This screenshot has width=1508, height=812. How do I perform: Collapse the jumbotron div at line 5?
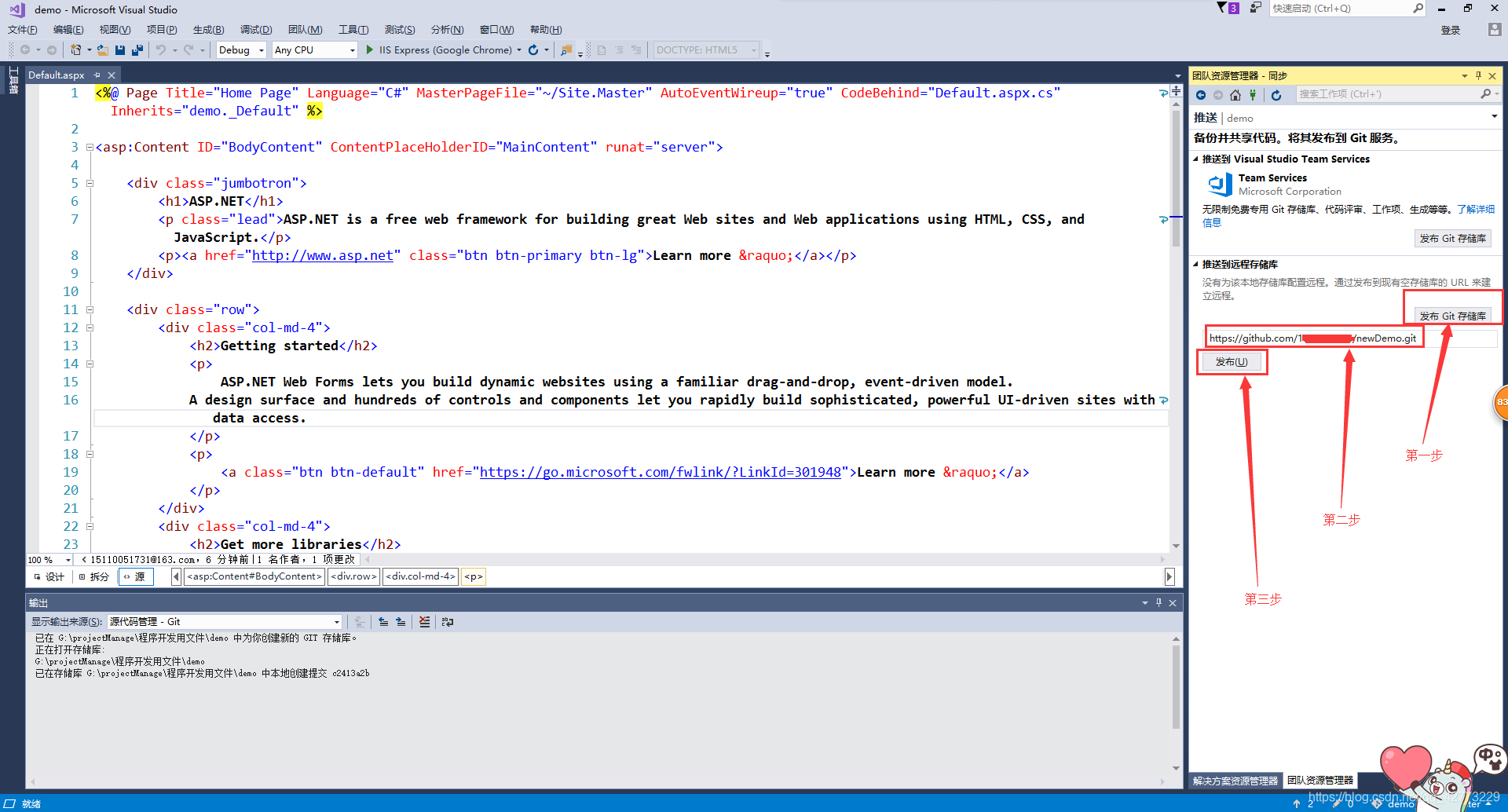tap(90, 184)
